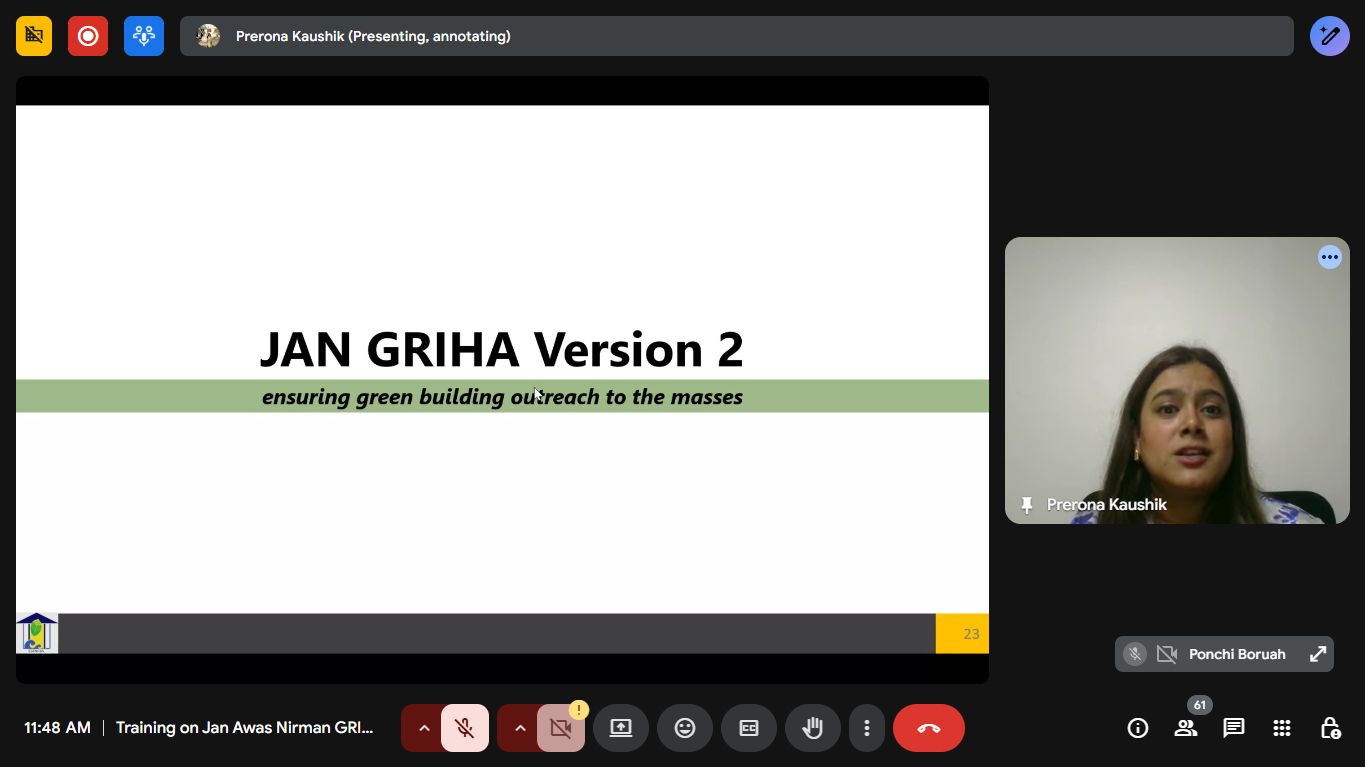Show the participants panel
1365x767 pixels.
(1186, 728)
